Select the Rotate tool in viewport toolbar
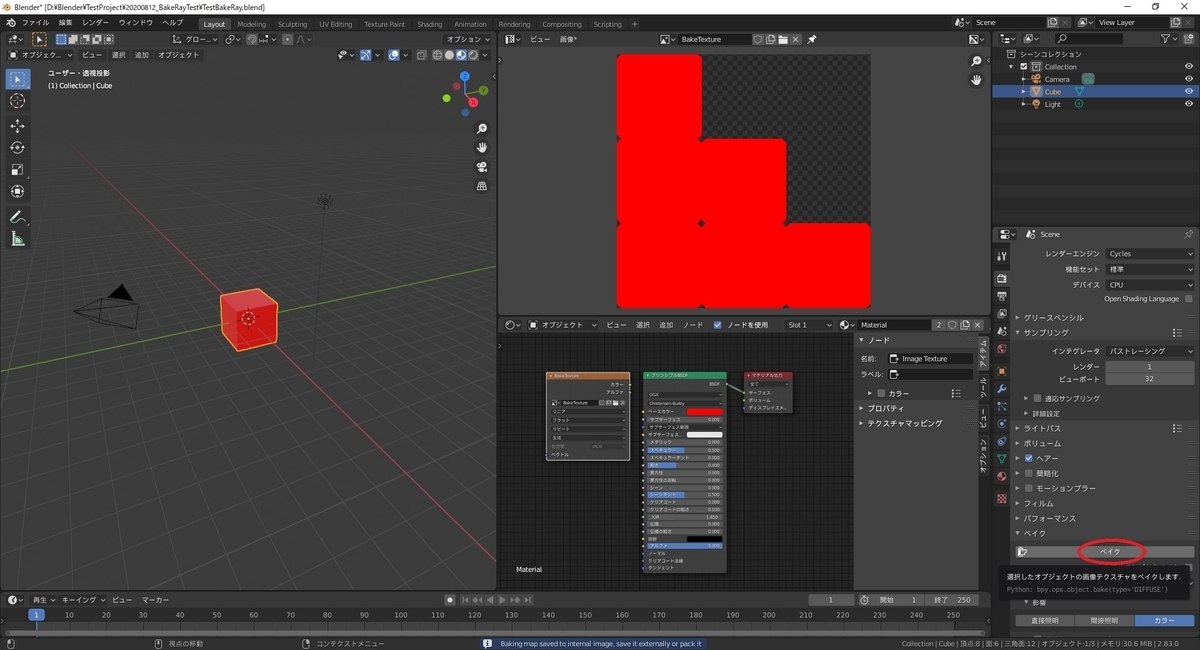 pos(18,148)
